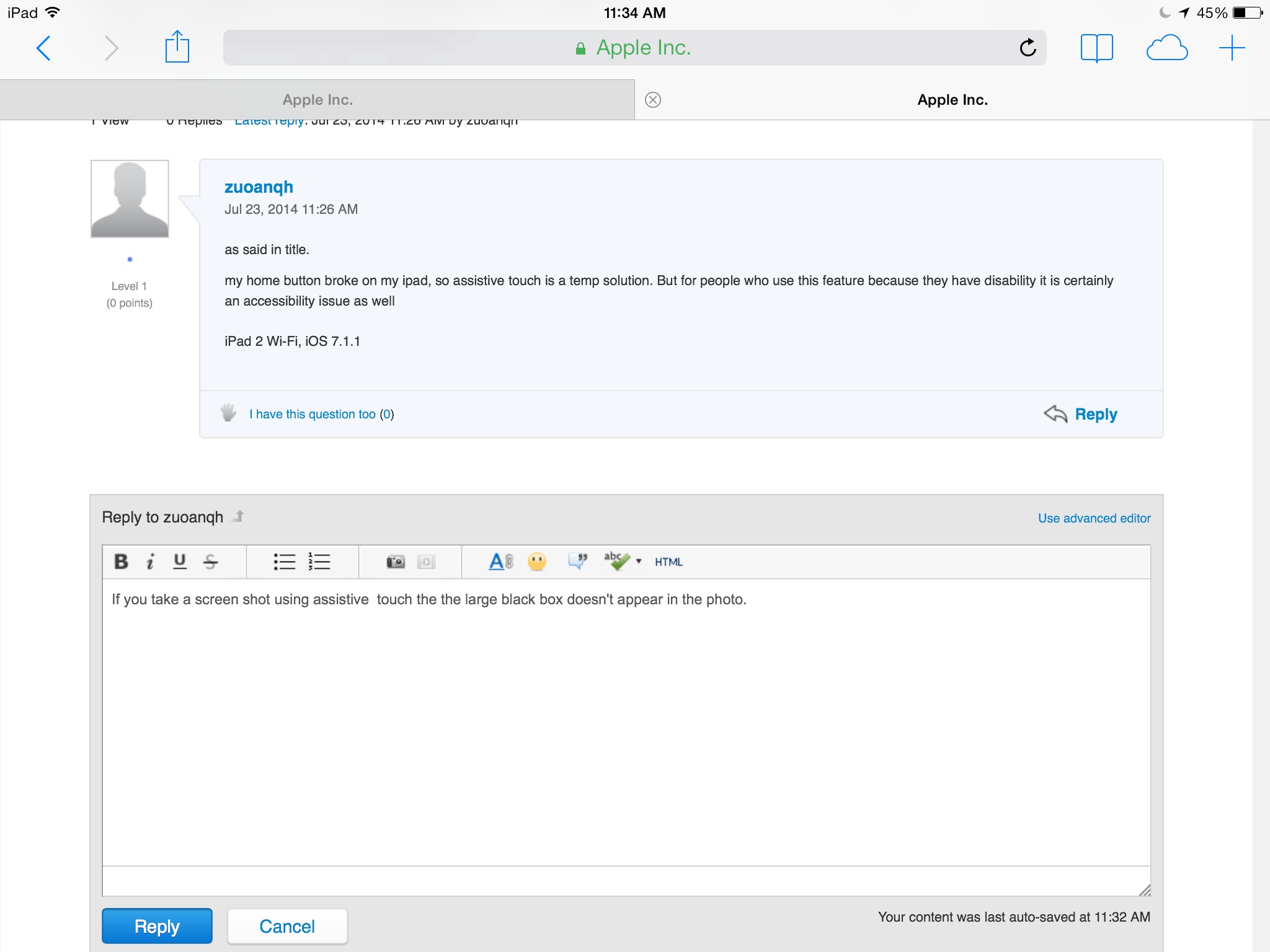Switch to the left Apple Inc. tab

317,100
